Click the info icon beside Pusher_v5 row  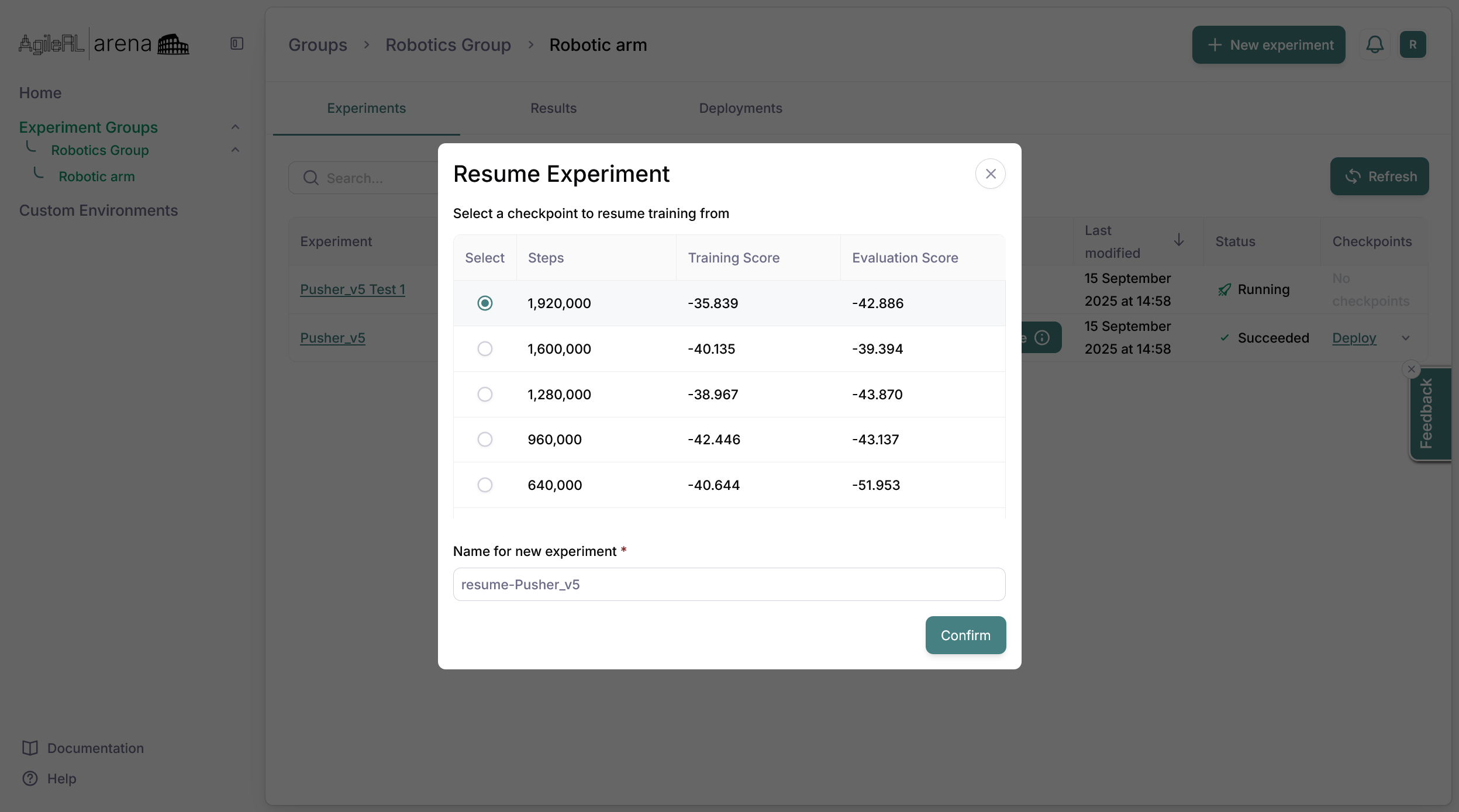point(1042,337)
